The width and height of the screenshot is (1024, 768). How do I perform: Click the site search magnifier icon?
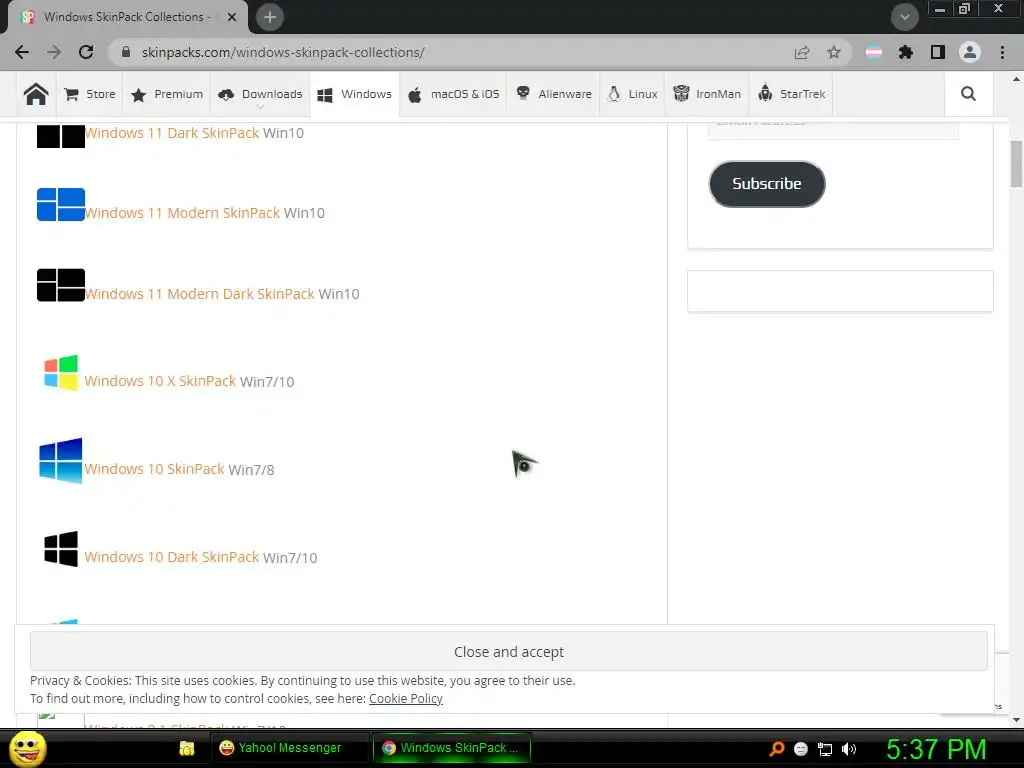point(968,94)
